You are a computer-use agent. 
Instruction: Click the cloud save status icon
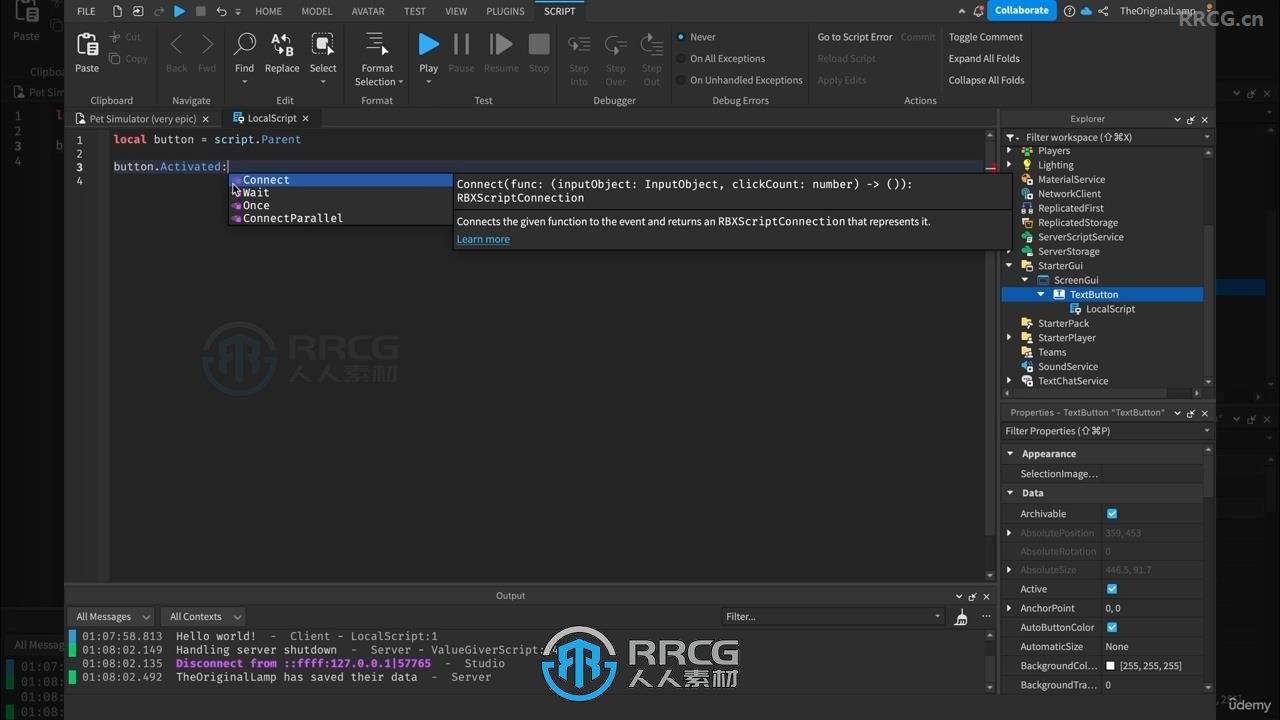click(x=1086, y=11)
